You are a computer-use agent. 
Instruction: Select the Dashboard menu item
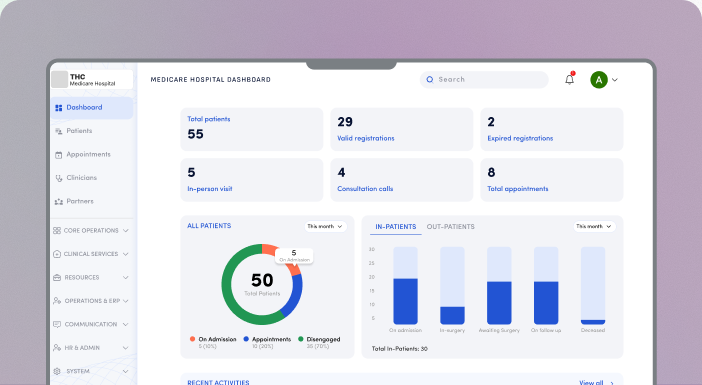(92, 108)
